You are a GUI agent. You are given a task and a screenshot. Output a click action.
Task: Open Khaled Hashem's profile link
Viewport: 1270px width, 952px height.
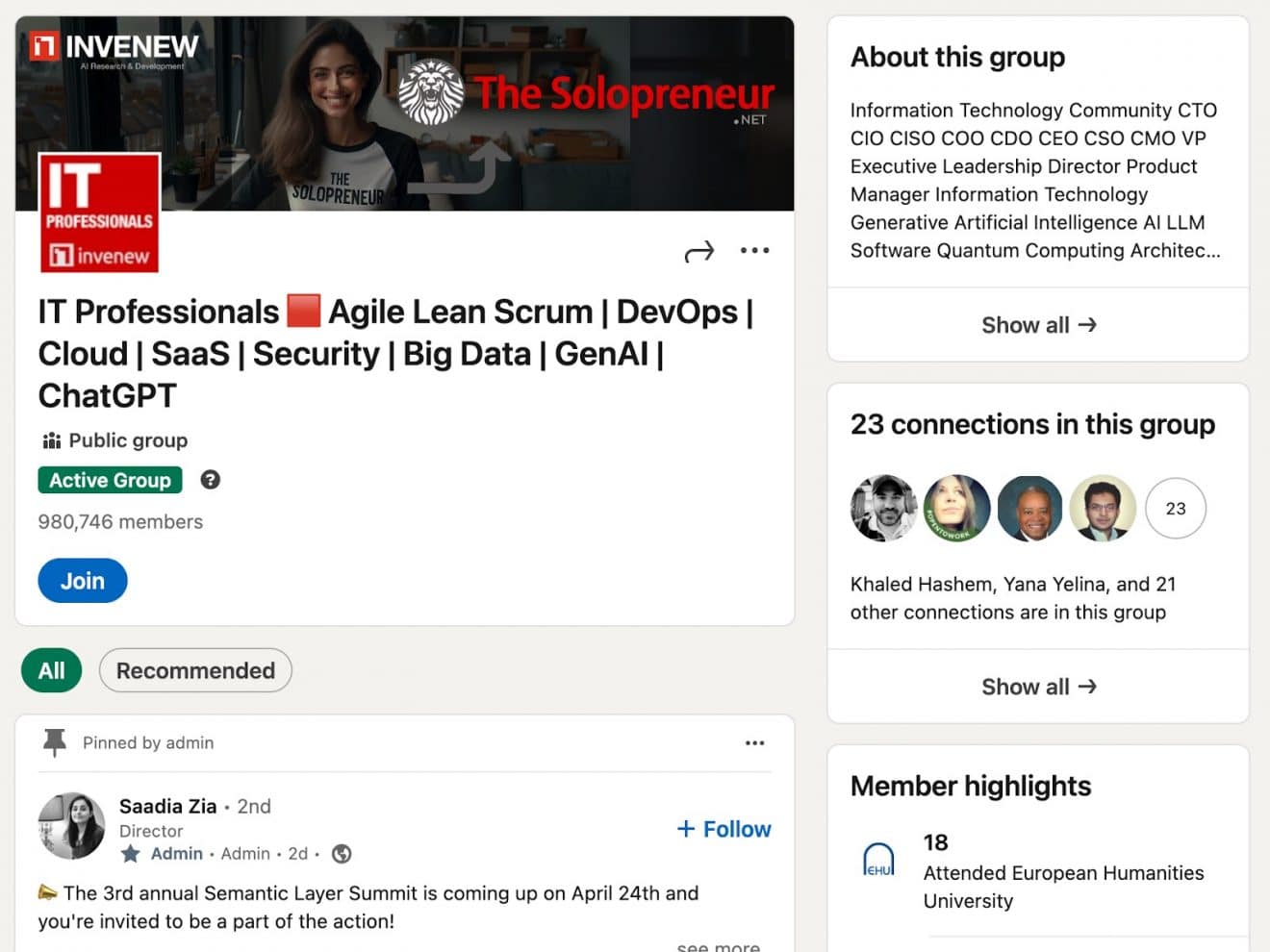point(912,584)
